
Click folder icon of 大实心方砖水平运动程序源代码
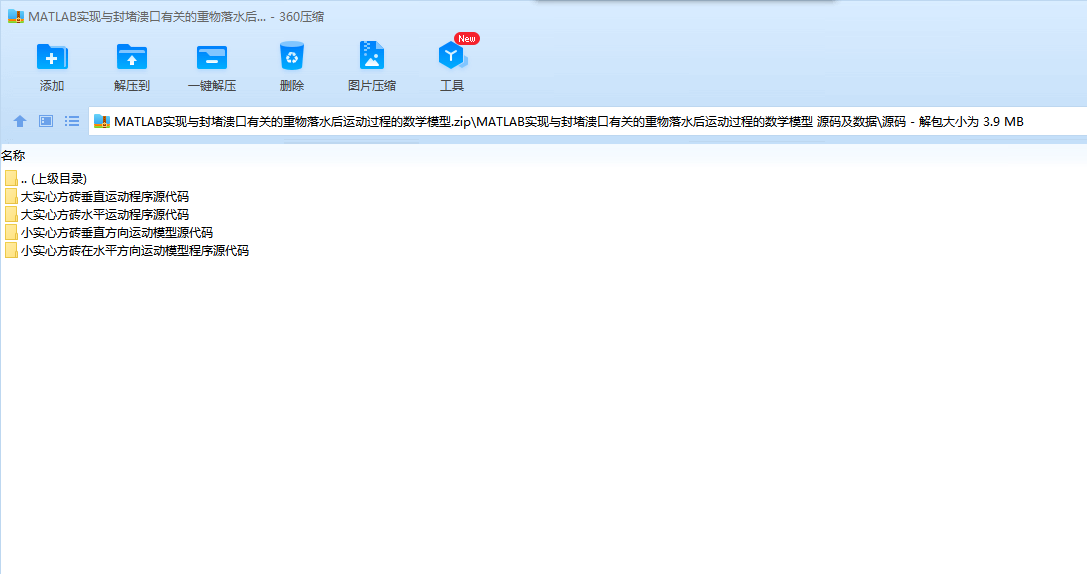tap(11, 215)
